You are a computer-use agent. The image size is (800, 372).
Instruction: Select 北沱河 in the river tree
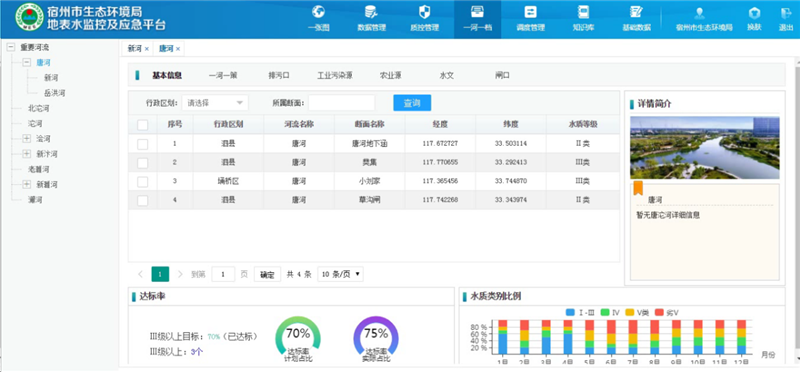point(38,108)
